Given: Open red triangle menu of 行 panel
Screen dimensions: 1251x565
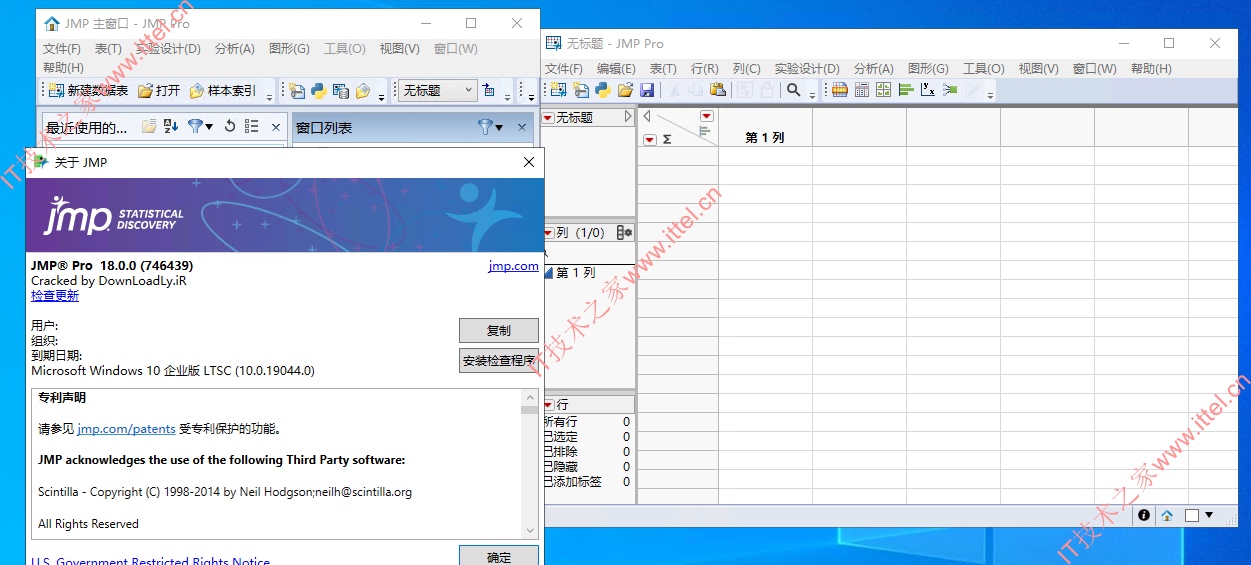Looking at the screenshot, I should tap(548, 404).
